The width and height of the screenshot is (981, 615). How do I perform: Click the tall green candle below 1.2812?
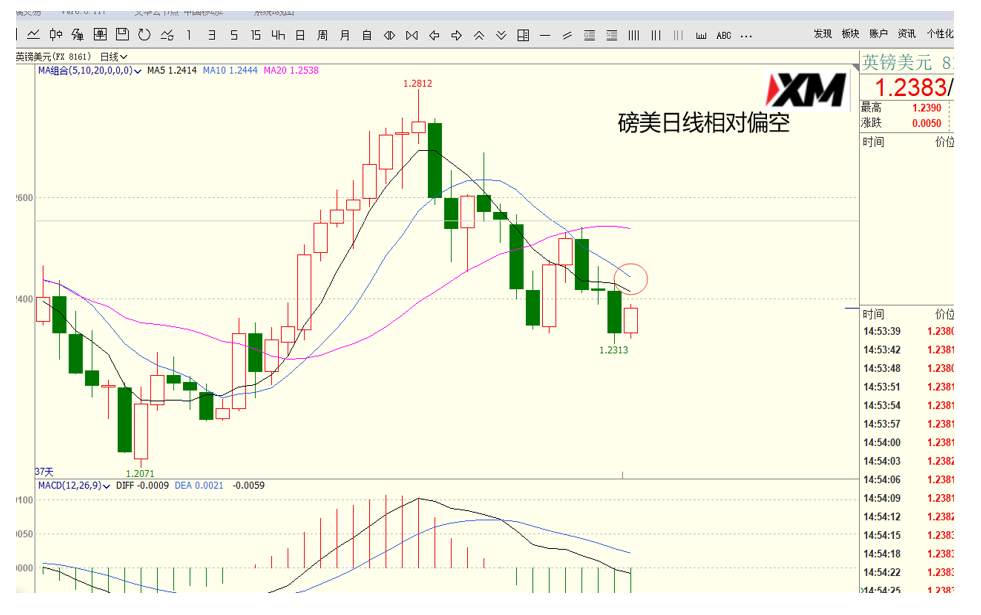(434, 160)
